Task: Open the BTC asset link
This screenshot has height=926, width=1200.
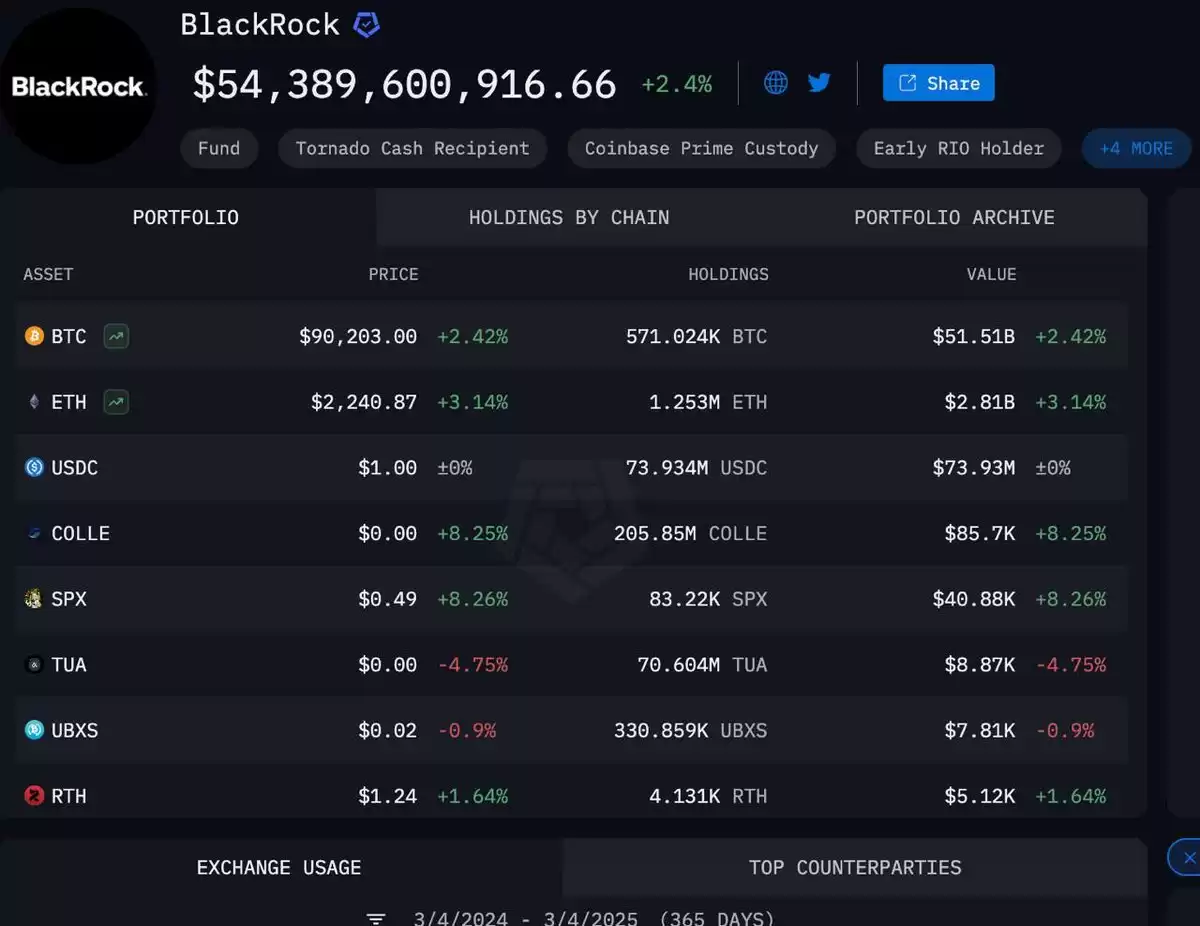Action: click(69, 337)
